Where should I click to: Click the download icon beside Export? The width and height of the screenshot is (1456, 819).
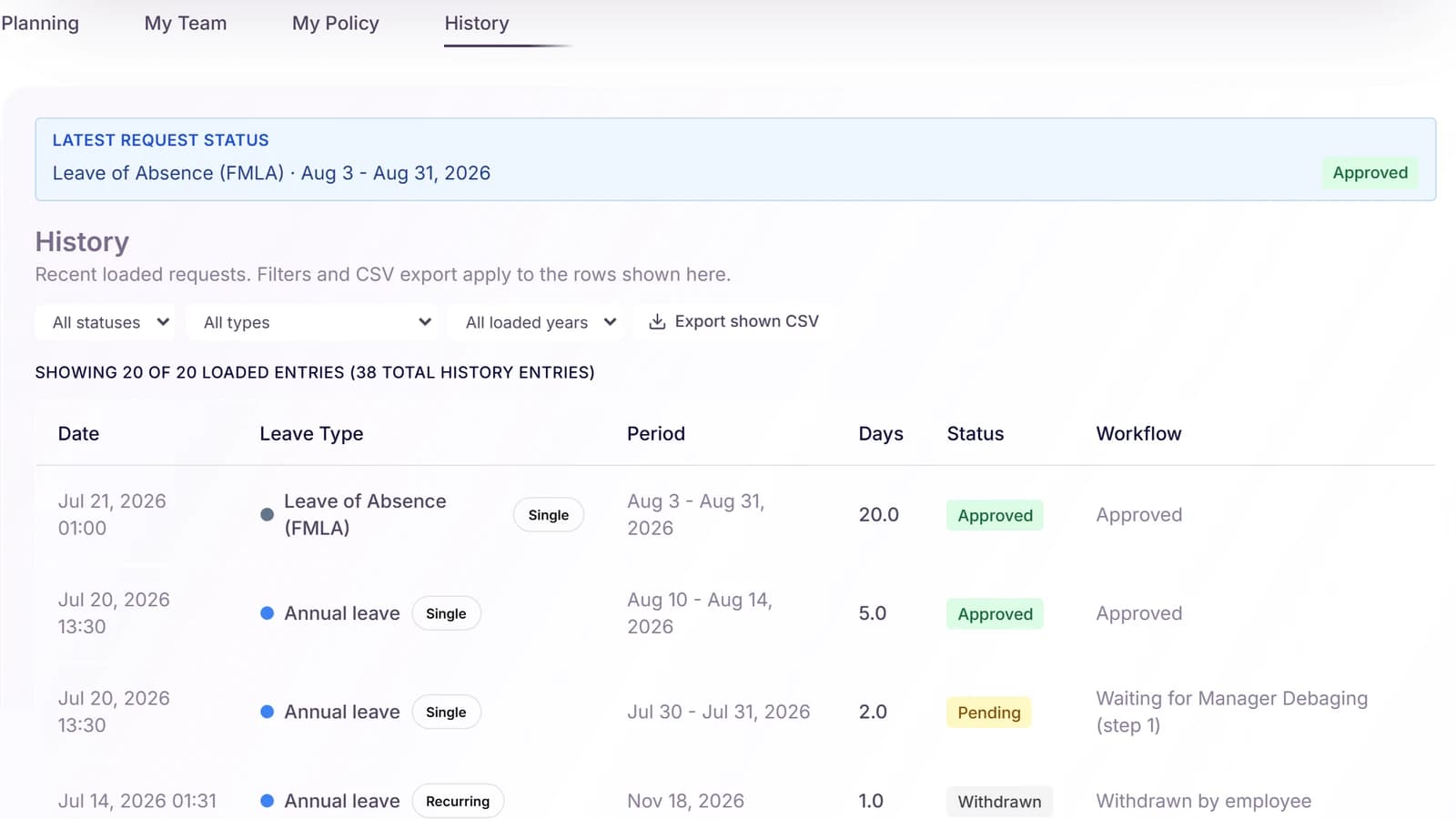[x=657, y=321]
